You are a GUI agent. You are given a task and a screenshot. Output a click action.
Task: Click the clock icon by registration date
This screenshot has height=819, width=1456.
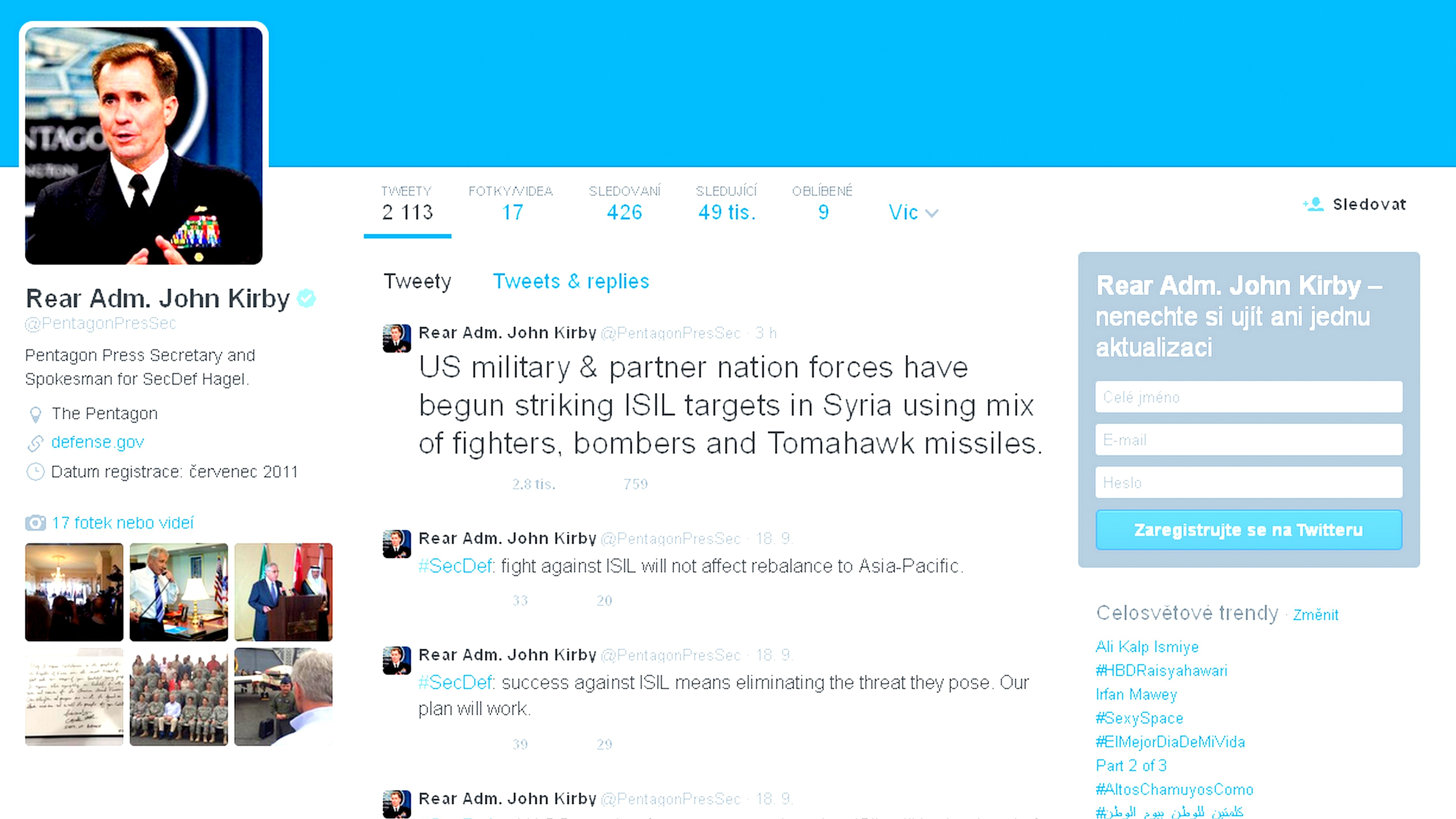pos(35,472)
